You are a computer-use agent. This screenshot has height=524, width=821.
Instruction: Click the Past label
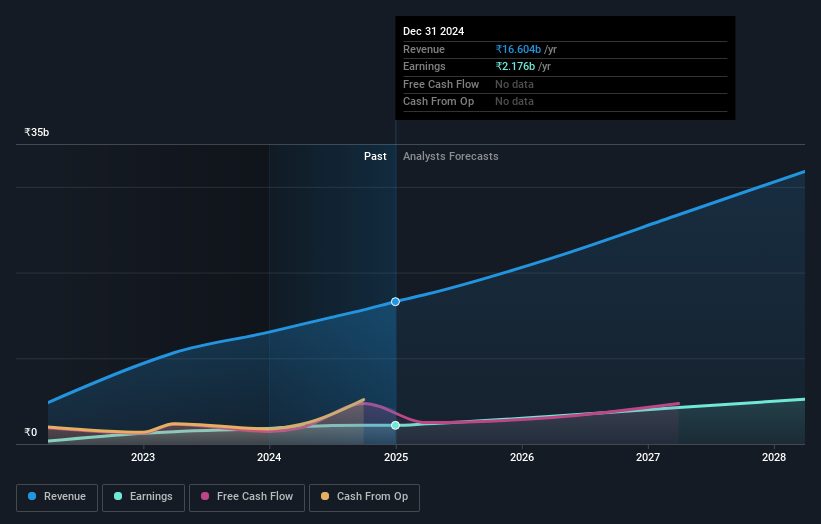375,156
